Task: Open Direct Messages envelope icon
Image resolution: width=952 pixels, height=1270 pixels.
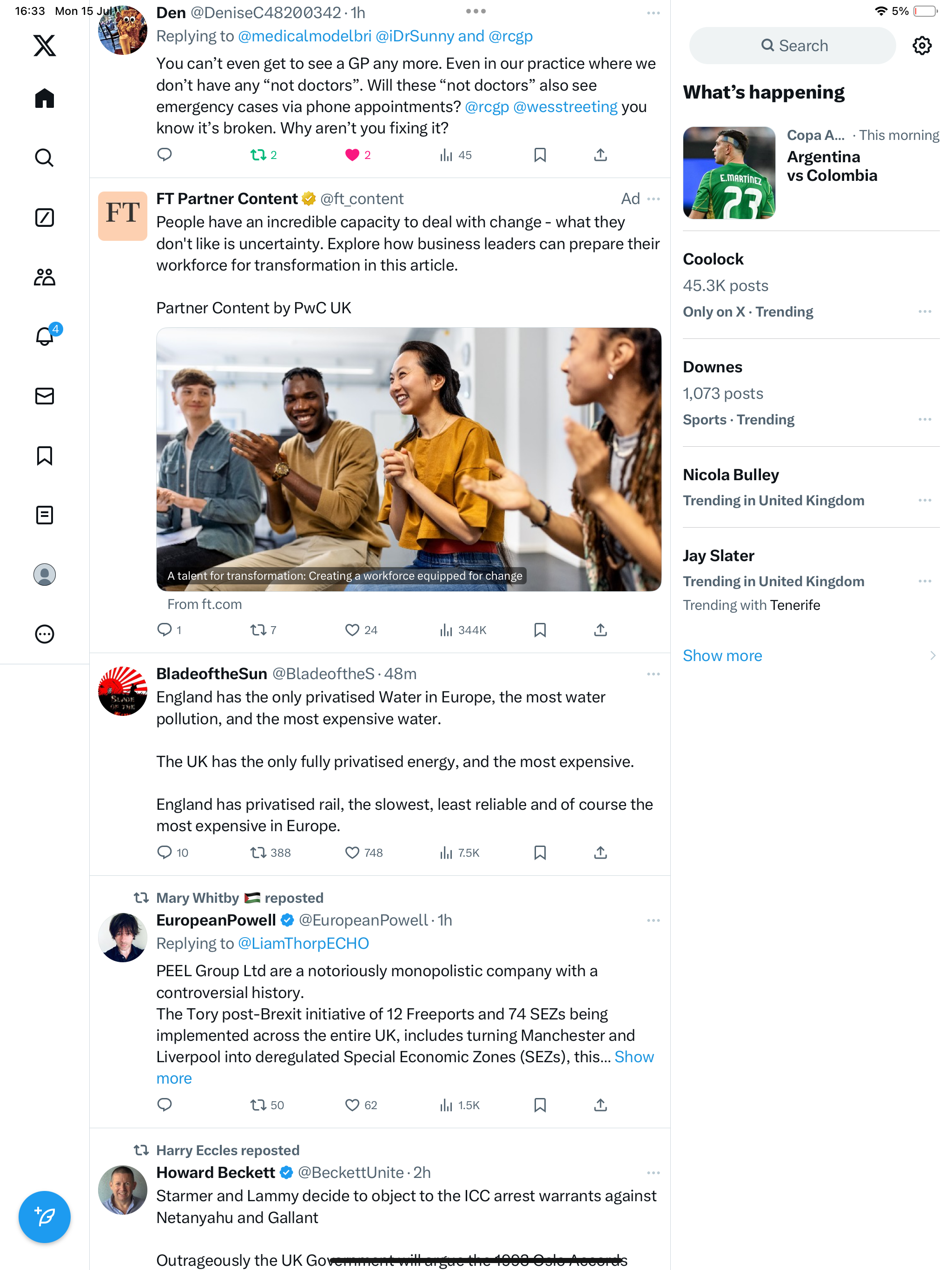Action: click(44, 396)
